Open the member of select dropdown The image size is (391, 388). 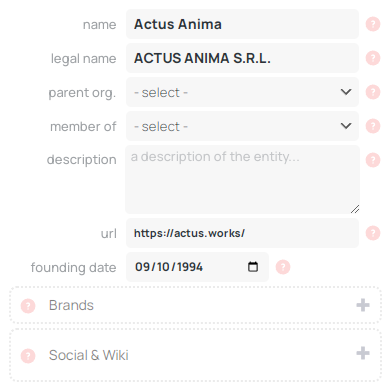pos(242,126)
